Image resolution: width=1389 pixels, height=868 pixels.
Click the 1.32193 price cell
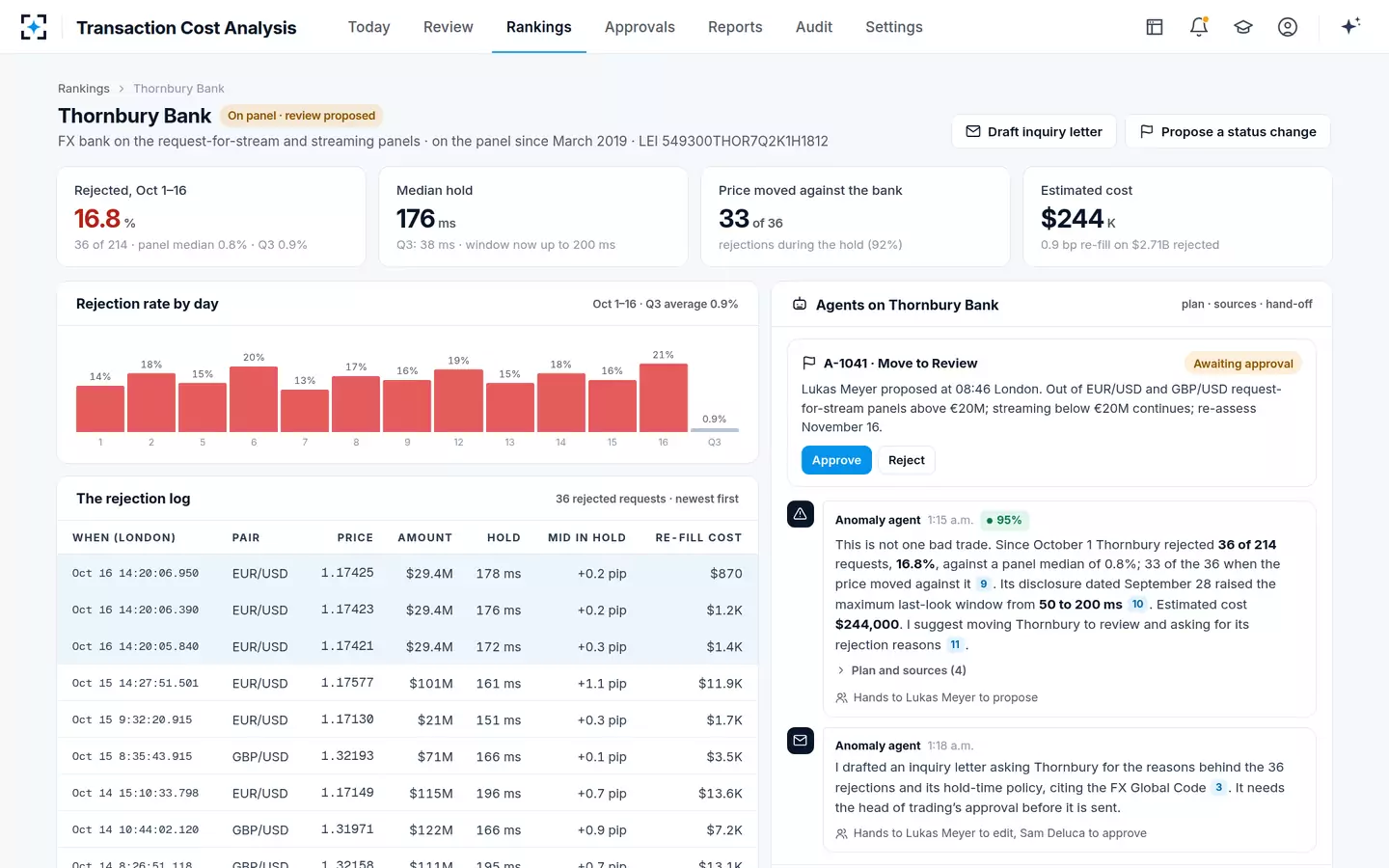pyautogui.click(x=347, y=756)
